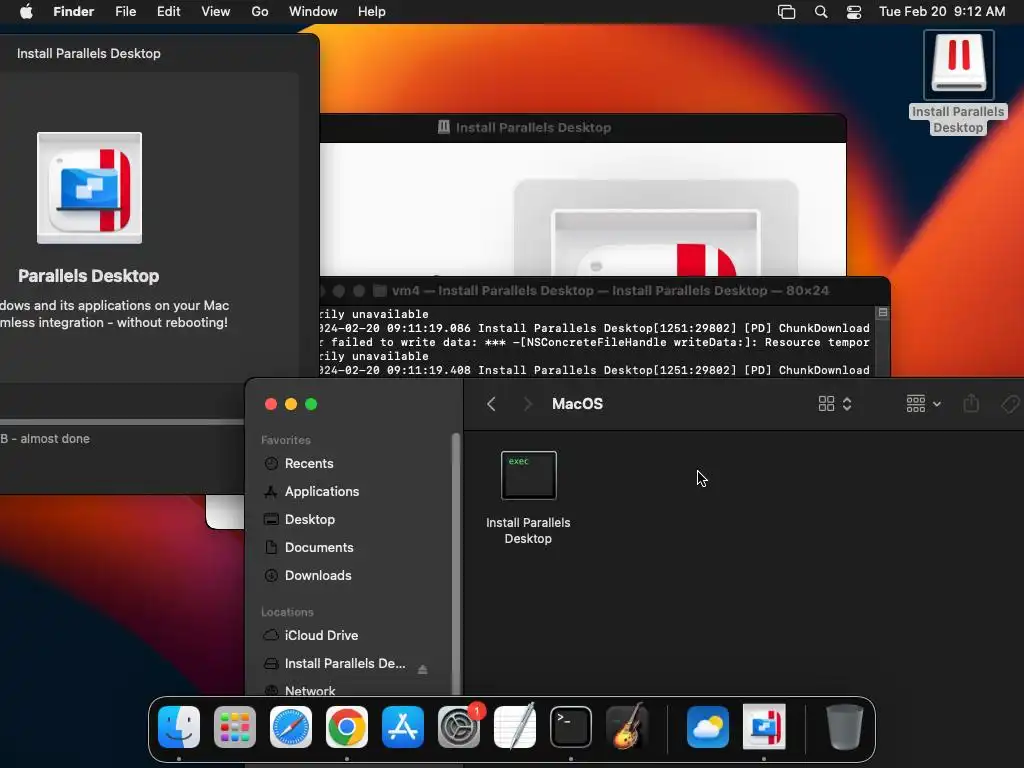Open the Apple menu
This screenshot has height=768, width=1024.
(26, 12)
